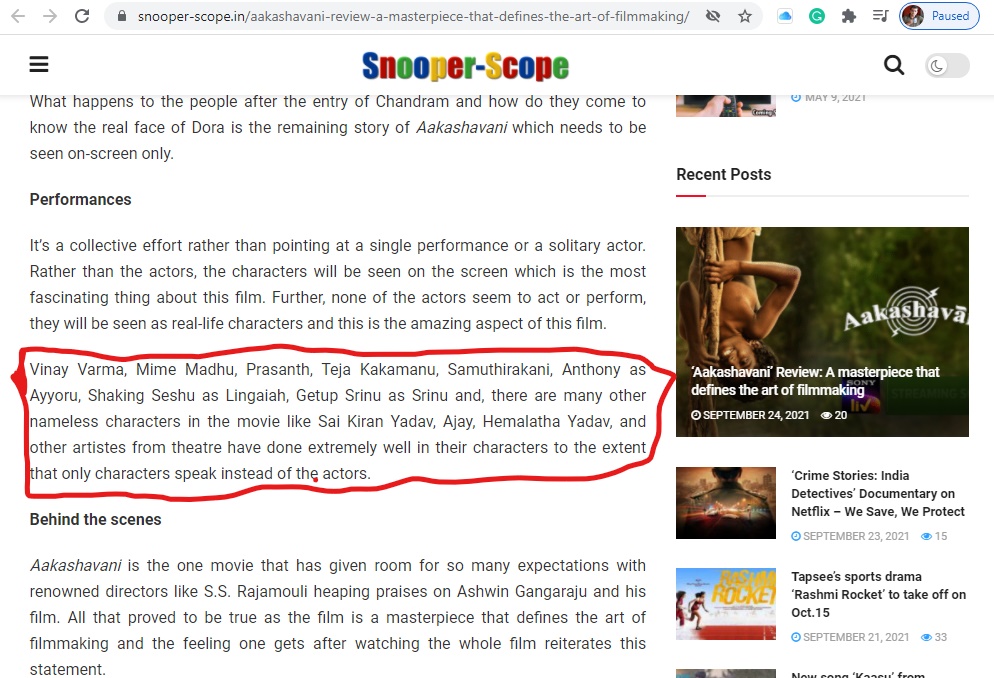The height and width of the screenshot is (678, 994).
Task: Bookmark this page with the star icon
Action: (x=745, y=16)
